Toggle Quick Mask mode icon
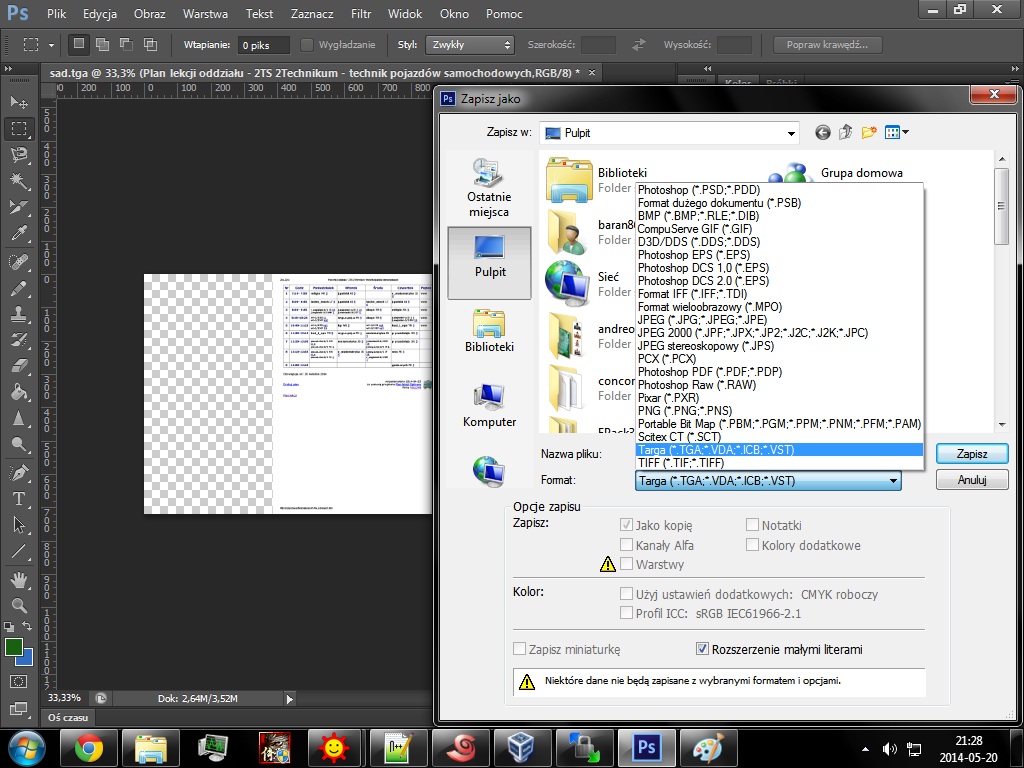Viewport: 1024px width, 768px height. pos(19,682)
